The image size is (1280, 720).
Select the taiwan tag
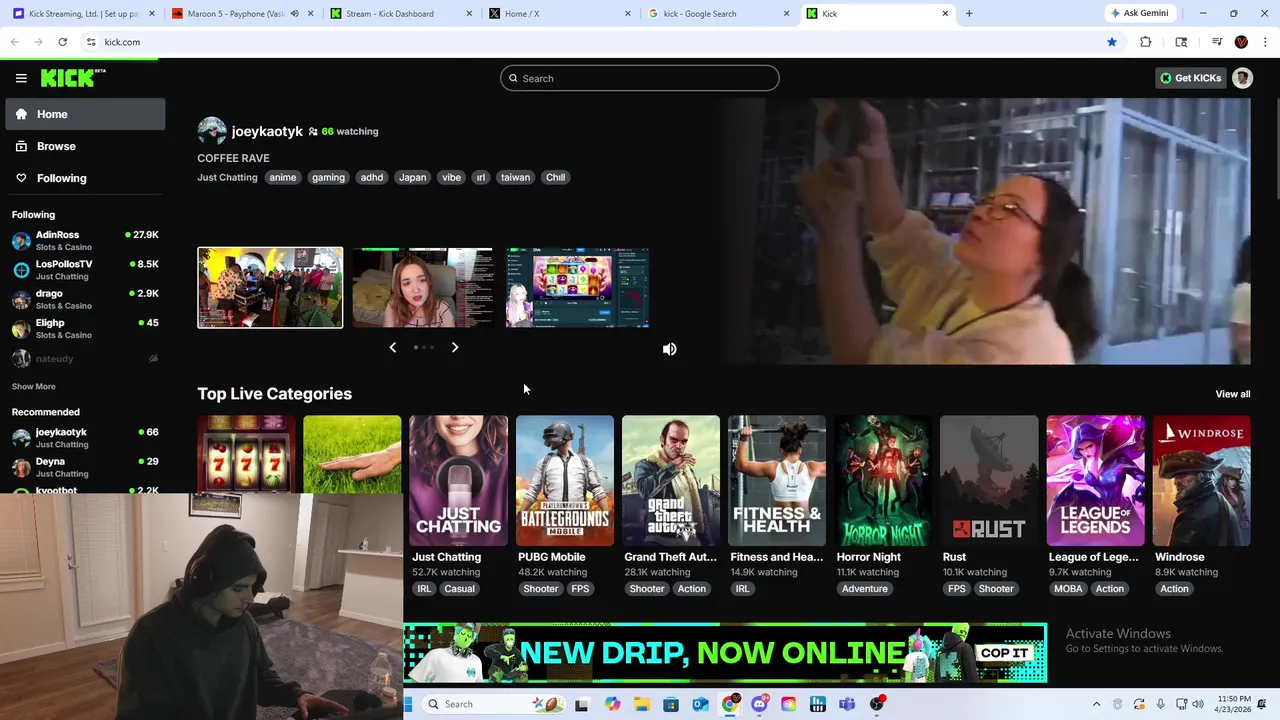pos(516,177)
